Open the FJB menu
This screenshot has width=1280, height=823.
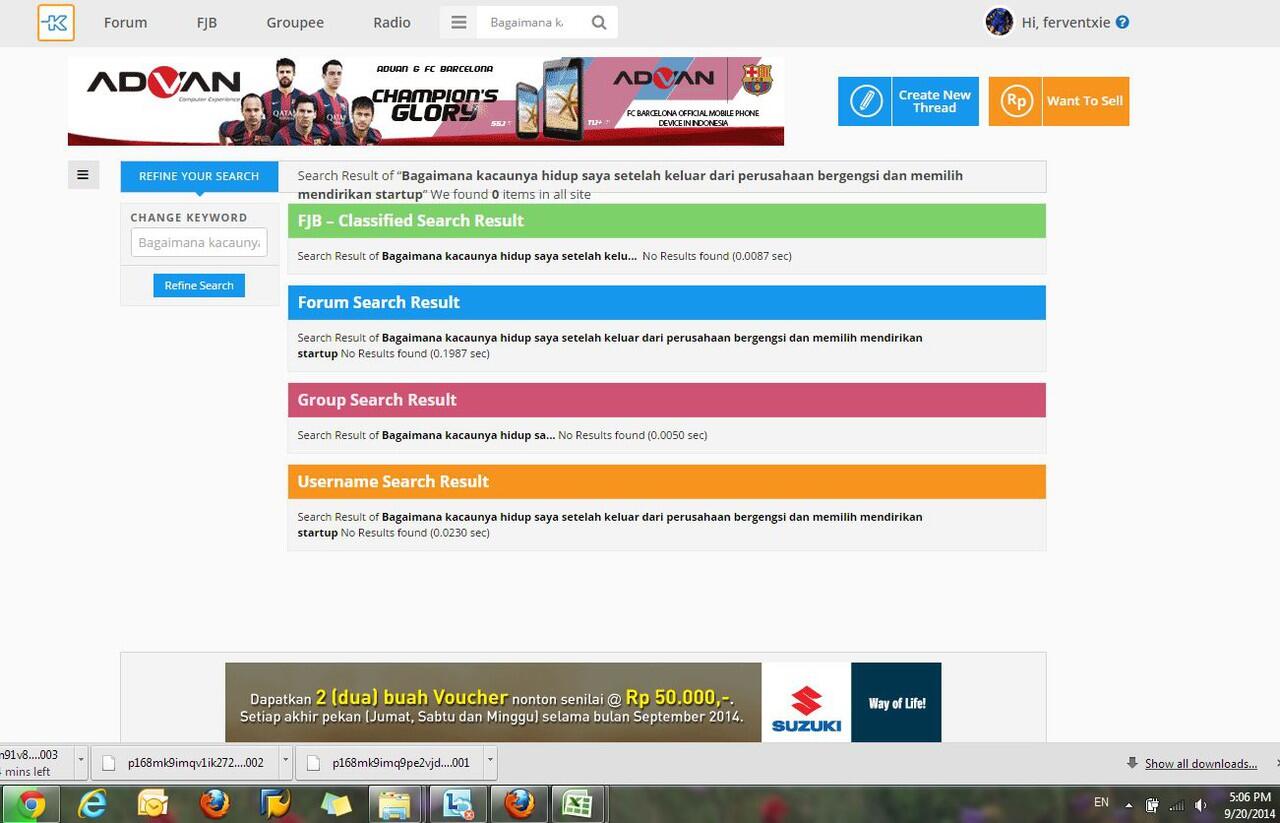click(x=207, y=22)
